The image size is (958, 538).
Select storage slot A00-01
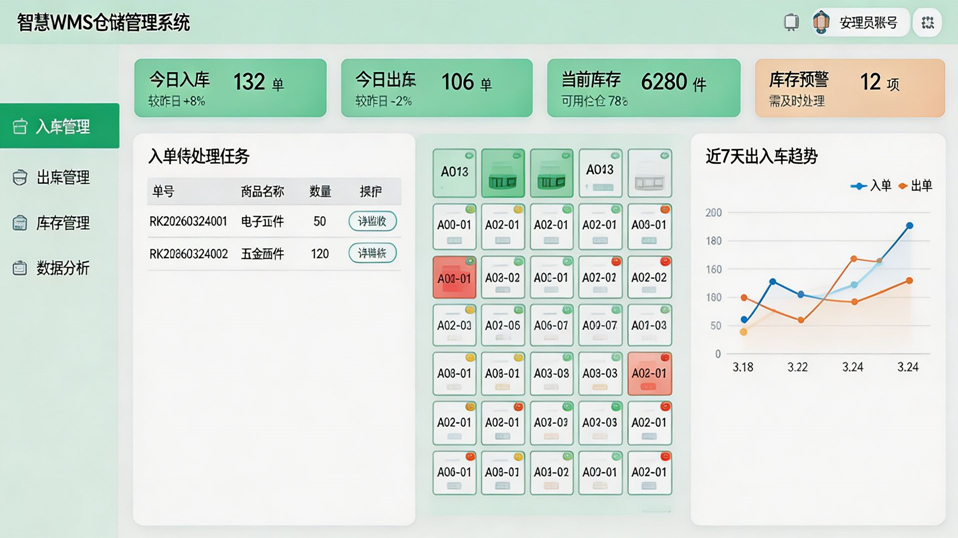[x=455, y=227]
